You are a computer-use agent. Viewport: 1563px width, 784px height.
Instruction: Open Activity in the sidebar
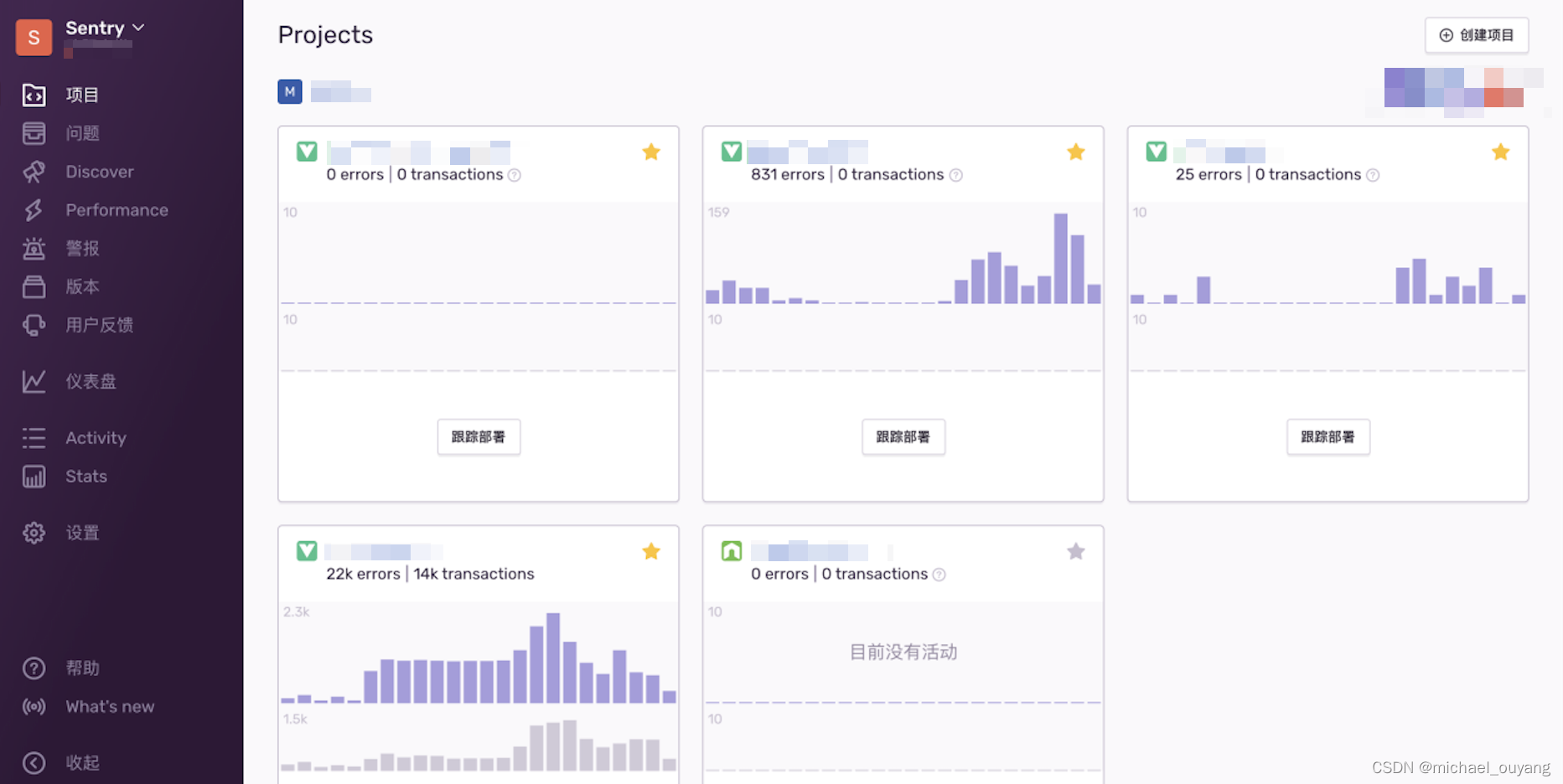(96, 438)
